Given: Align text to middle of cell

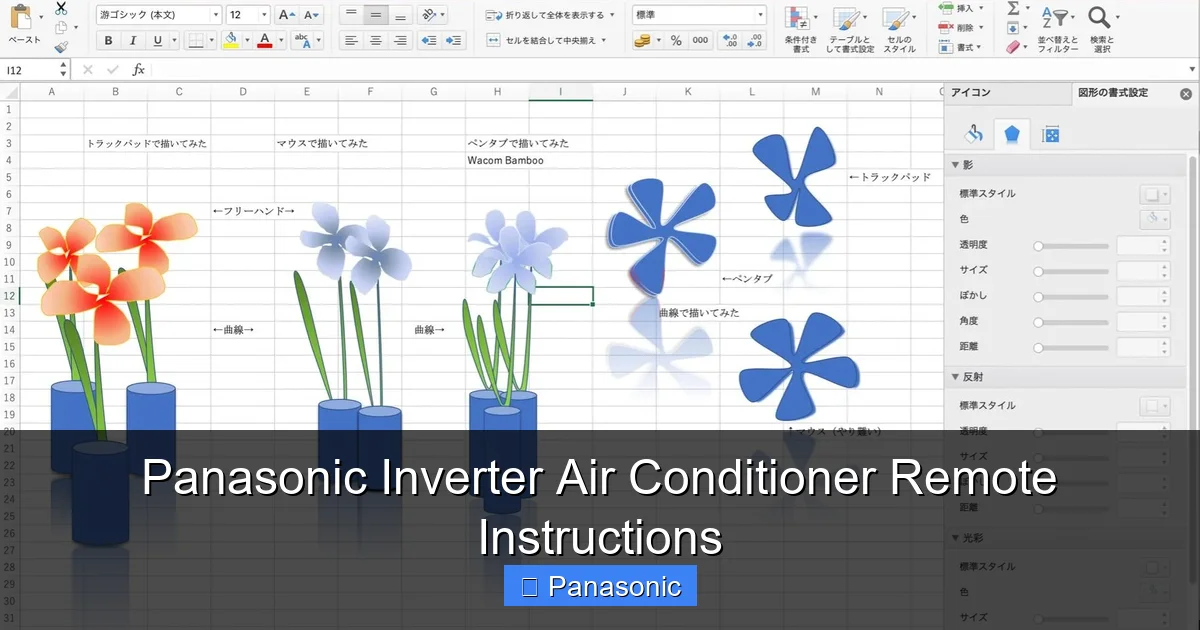Looking at the screenshot, I should click(x=376, y=15).
